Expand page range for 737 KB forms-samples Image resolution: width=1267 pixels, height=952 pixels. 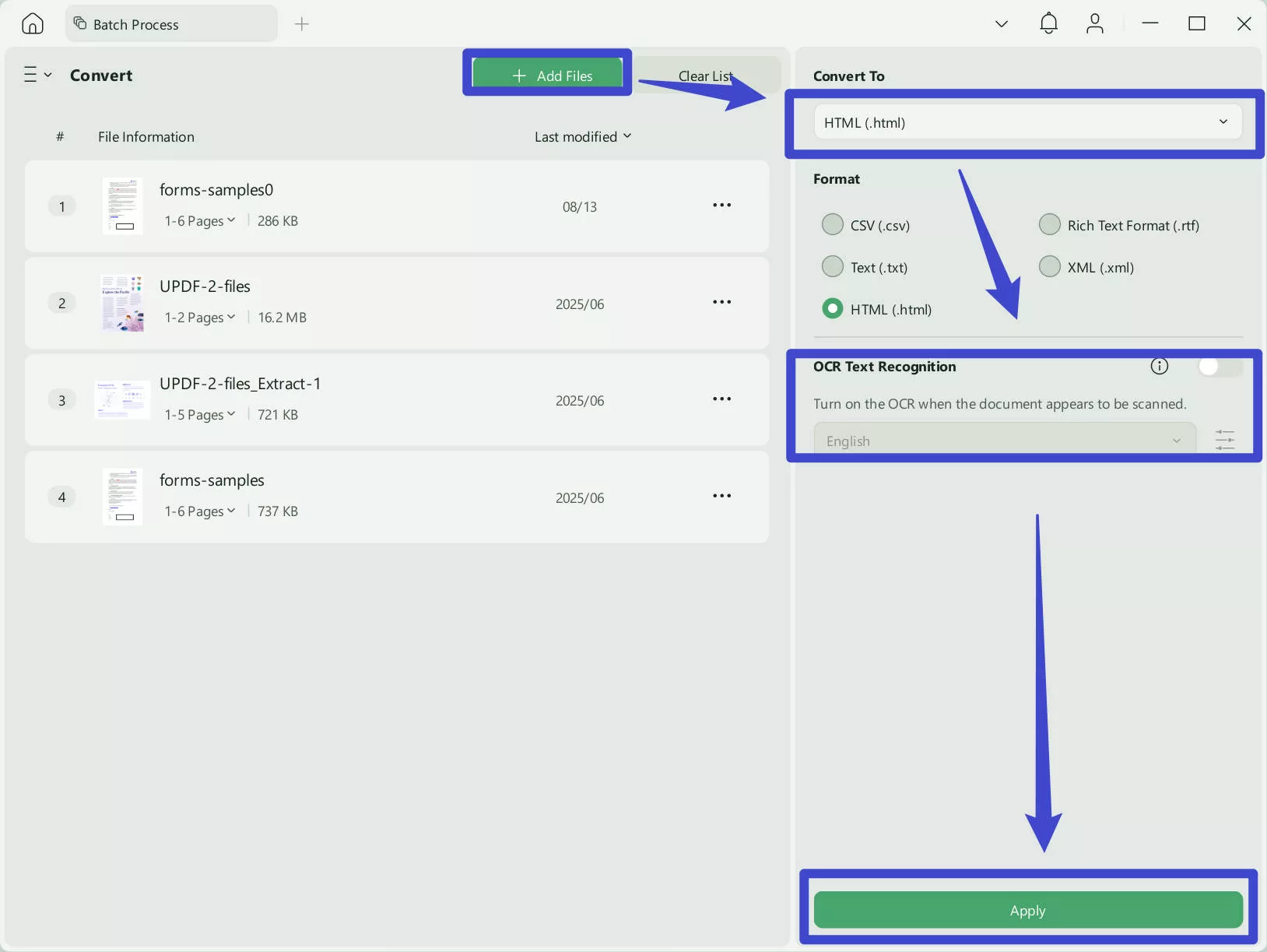click(200, 511)
